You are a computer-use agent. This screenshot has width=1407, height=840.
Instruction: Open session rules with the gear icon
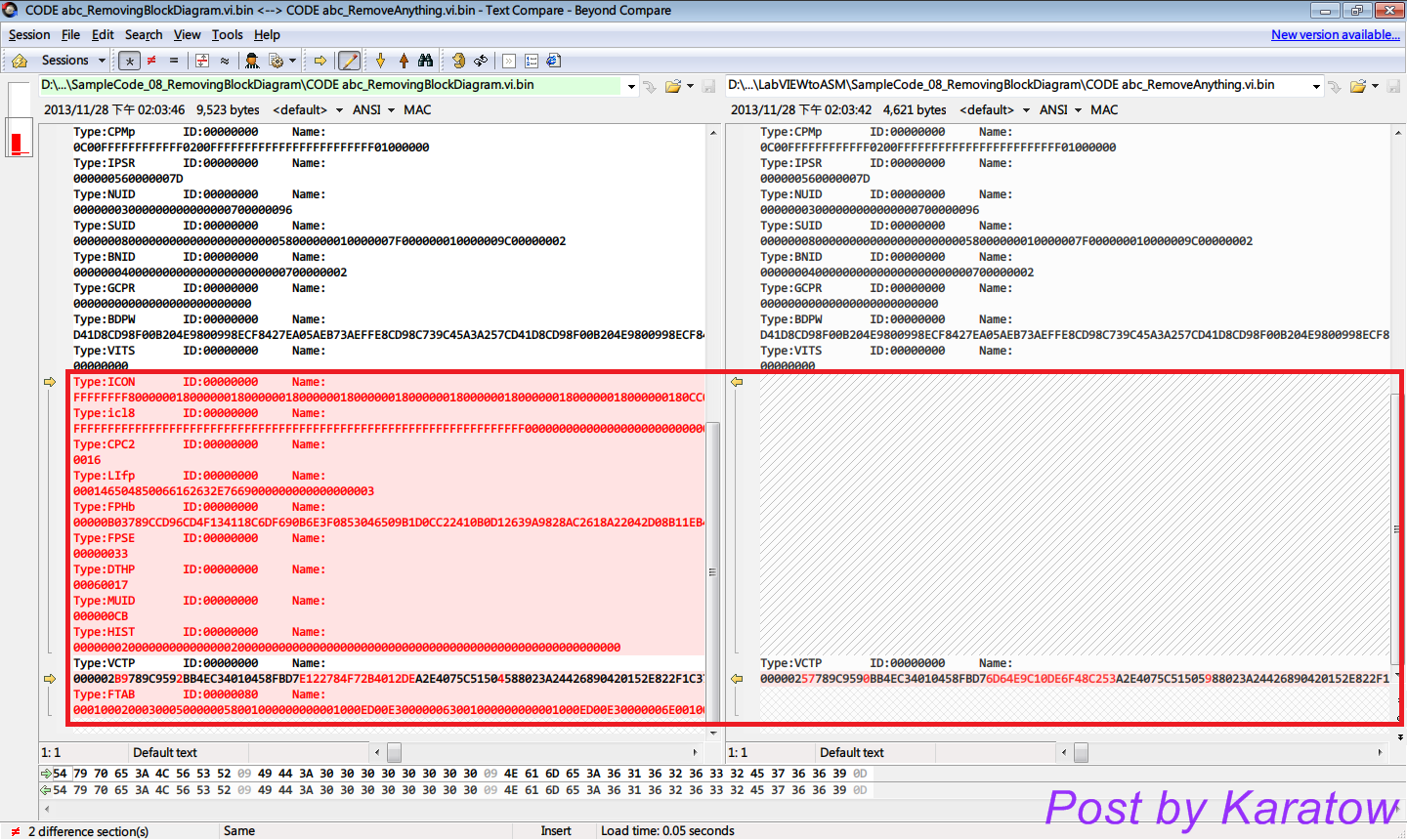click(277, 61)
